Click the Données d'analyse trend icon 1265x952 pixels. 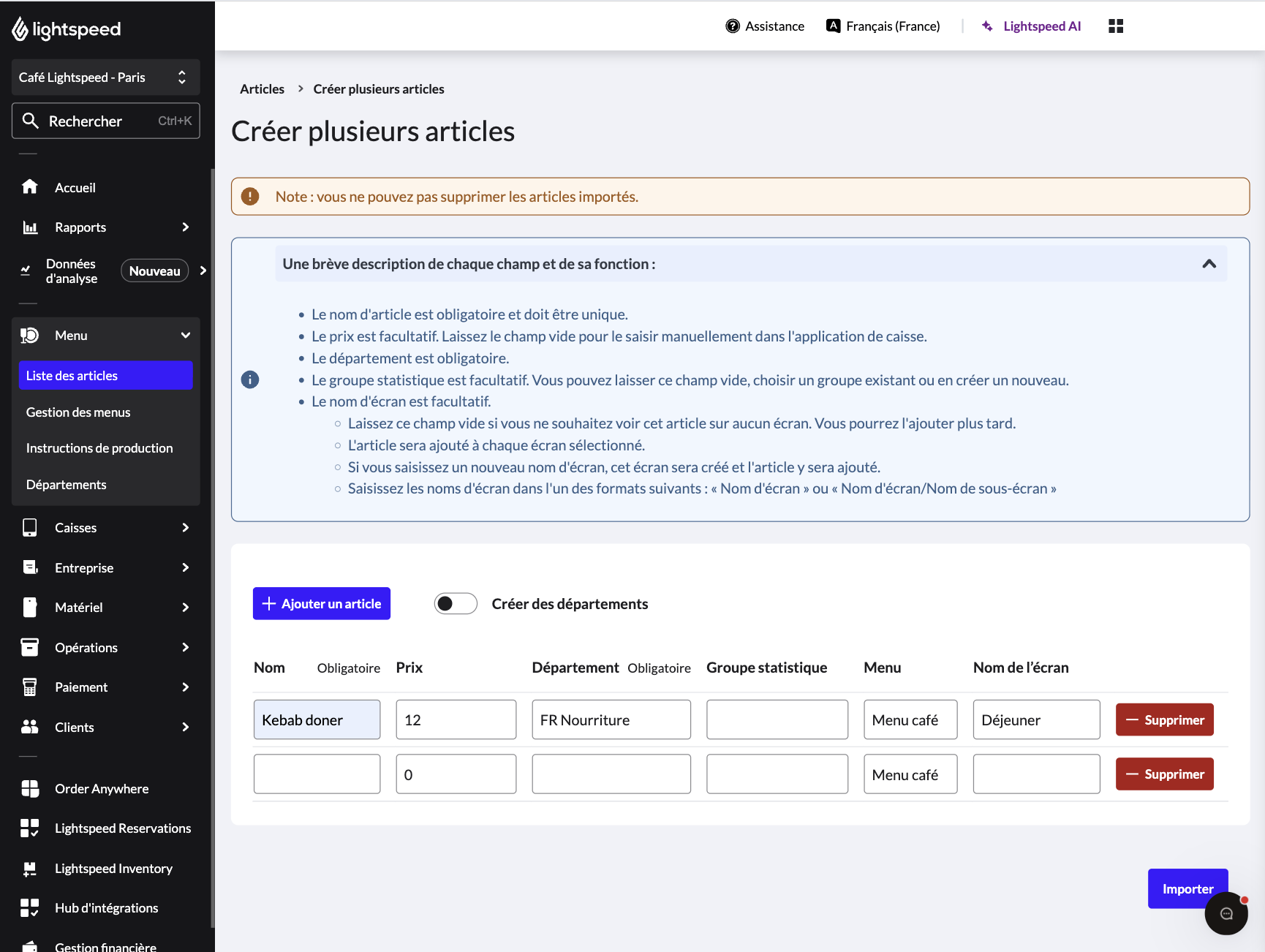pos(26,271)
